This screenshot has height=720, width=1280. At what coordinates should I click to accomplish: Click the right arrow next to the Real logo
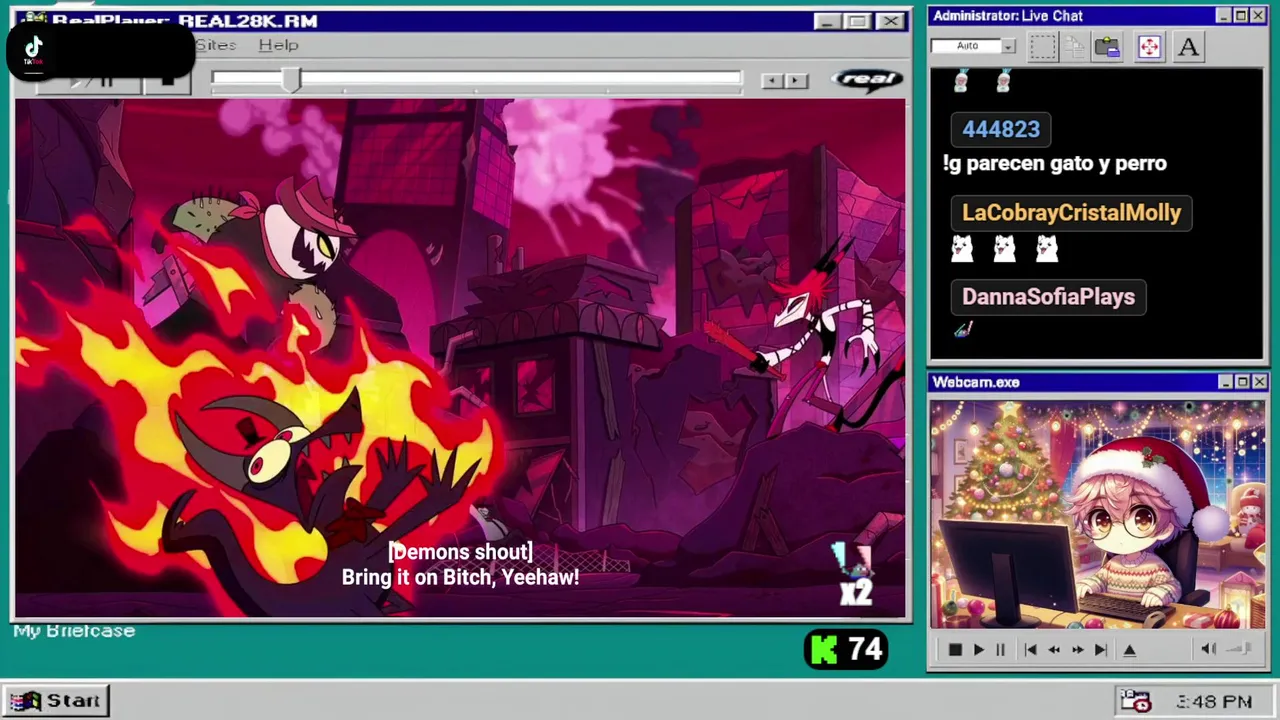coord(796,80)
